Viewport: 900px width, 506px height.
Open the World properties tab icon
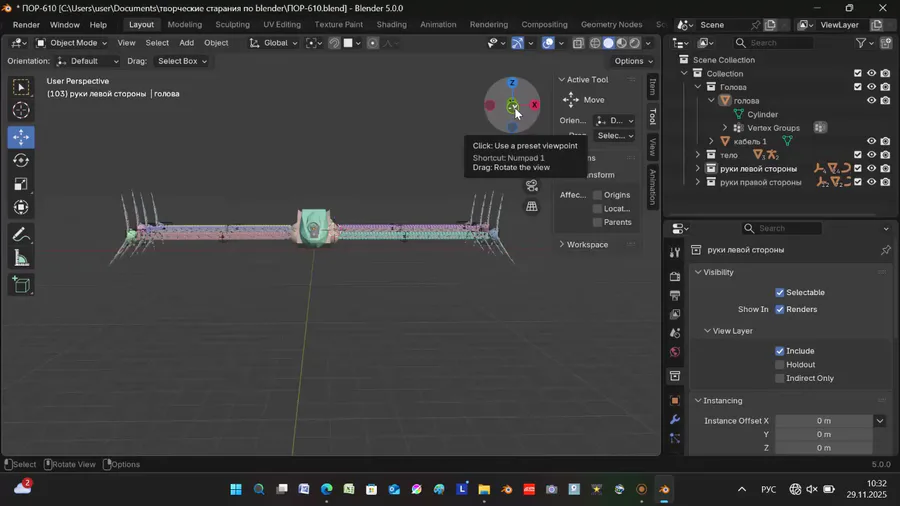[675, 352]
